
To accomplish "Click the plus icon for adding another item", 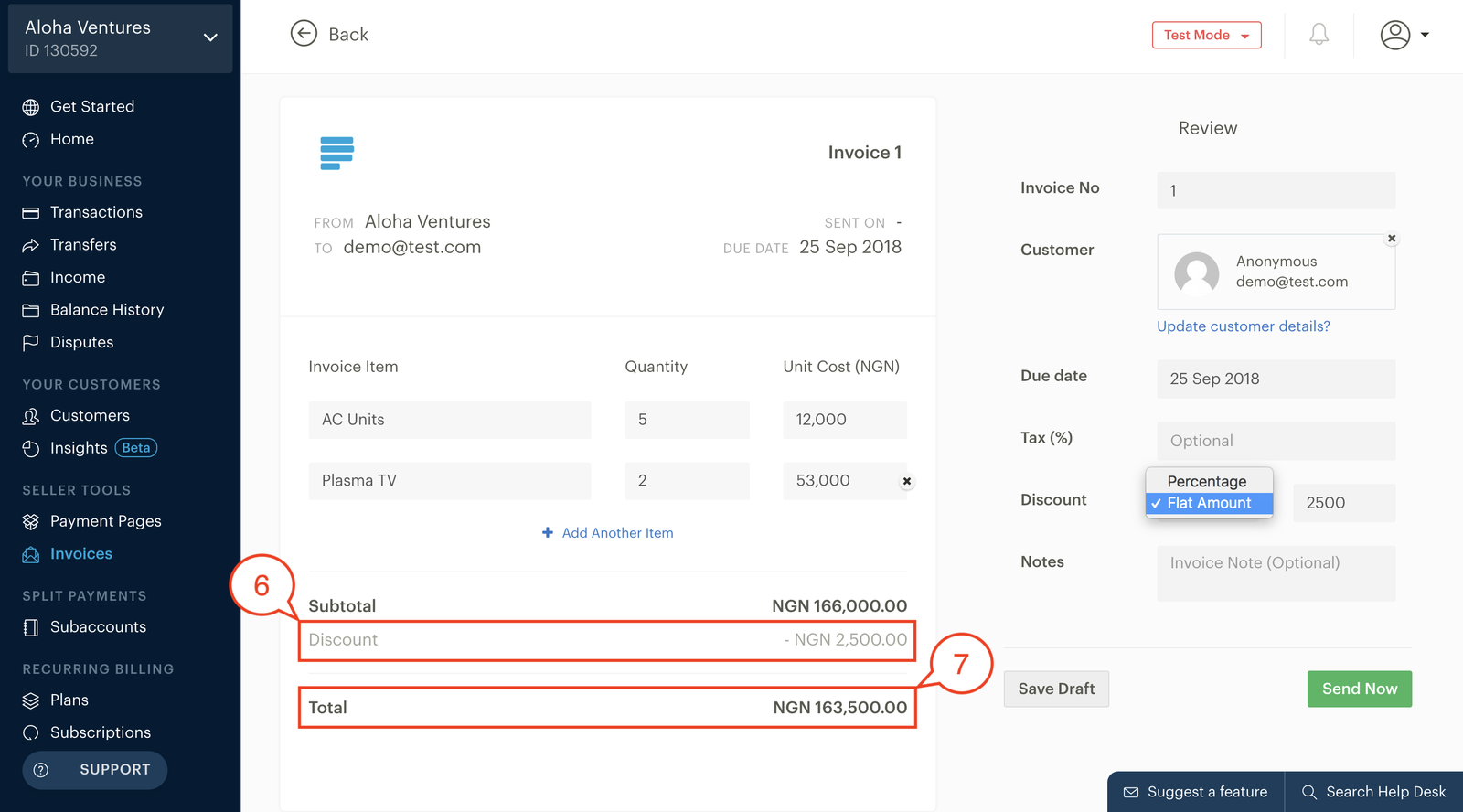I will click(548, 532).
